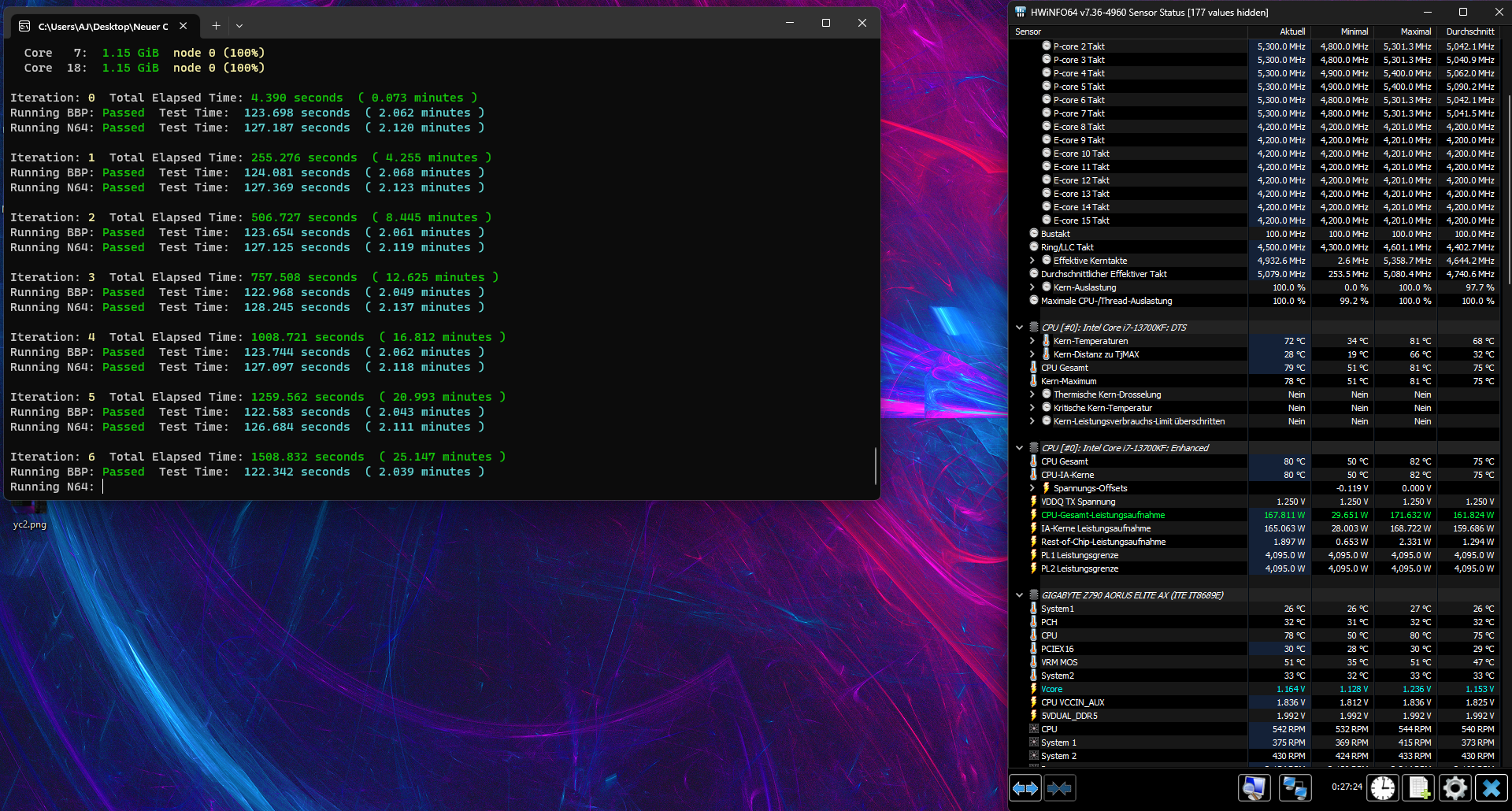
Task: Select the yc2.png file label on the desktop
Action: click(30, 524)
